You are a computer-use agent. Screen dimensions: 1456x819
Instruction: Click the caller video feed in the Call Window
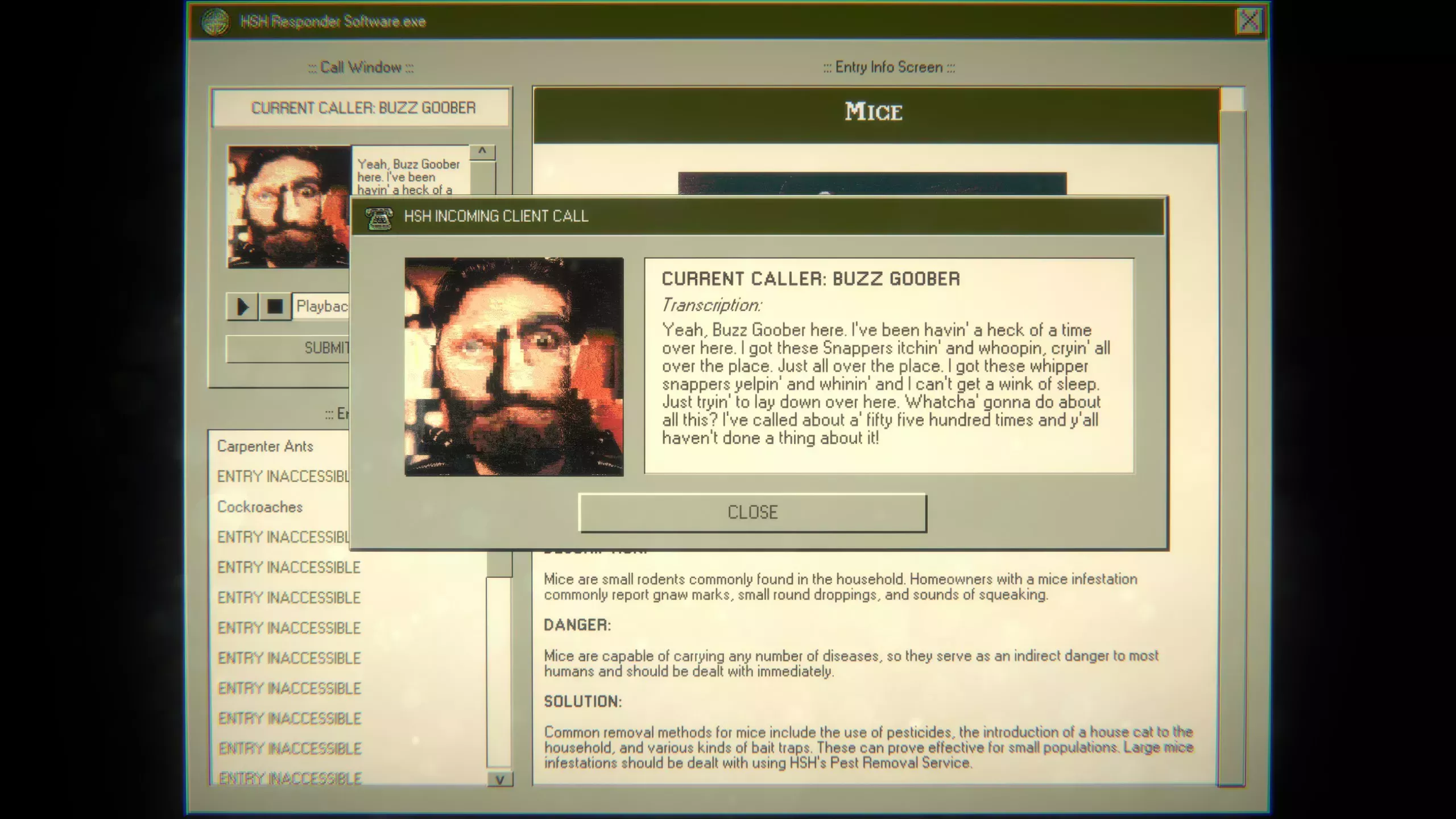coord(287,208)
